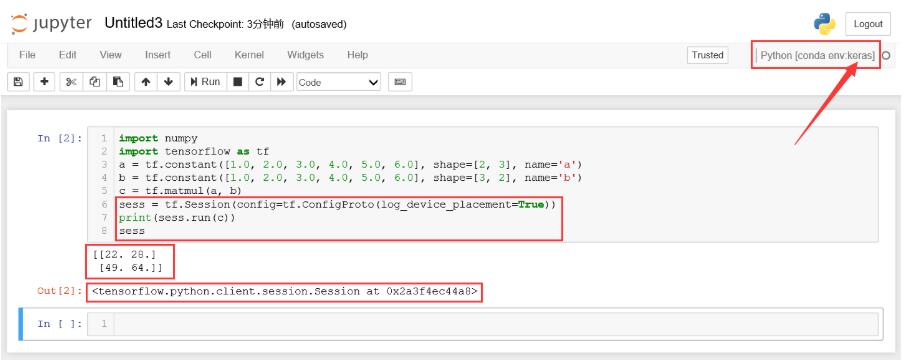Rename notebook by clicking Untitled3 title
This screenshot has height=360, width=903.
pos(133,23)
